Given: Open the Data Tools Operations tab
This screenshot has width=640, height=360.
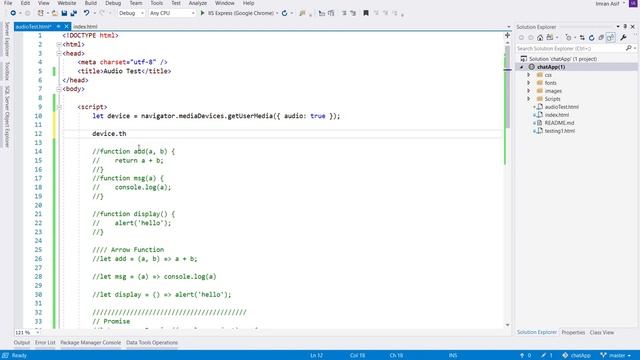Looking at the screenshot, I should point(152,343).
